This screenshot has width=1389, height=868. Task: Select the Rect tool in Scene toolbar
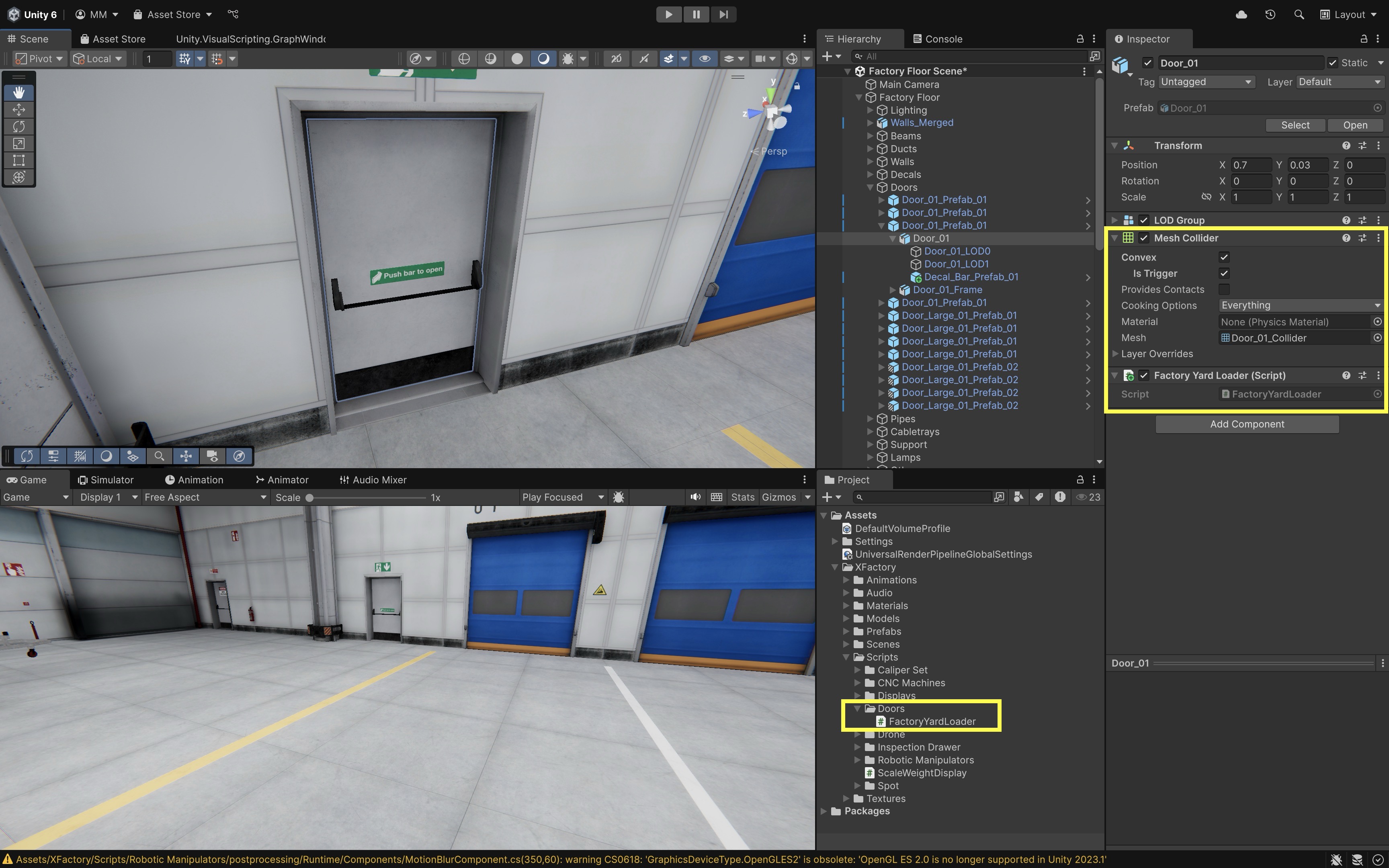(18, 160)
